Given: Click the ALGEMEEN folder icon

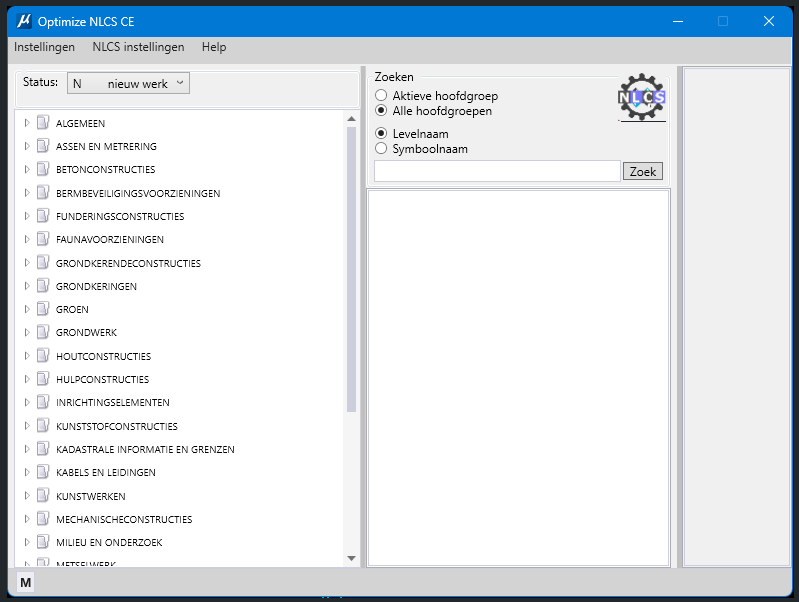Looking at the screenshot, I should pyautogui.click(x=43, y=122).
